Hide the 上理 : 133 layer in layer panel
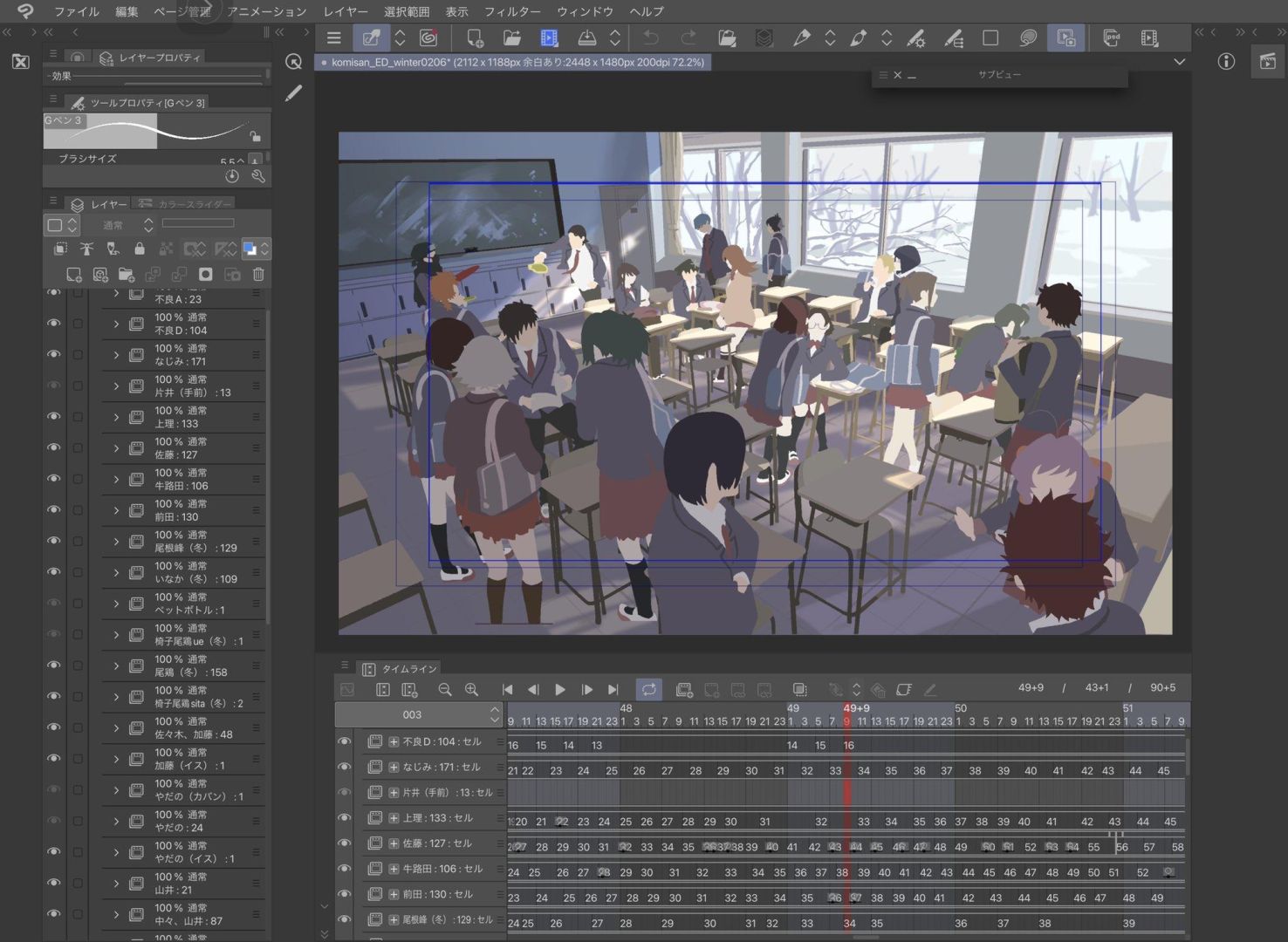 click(x=53, y=416)
